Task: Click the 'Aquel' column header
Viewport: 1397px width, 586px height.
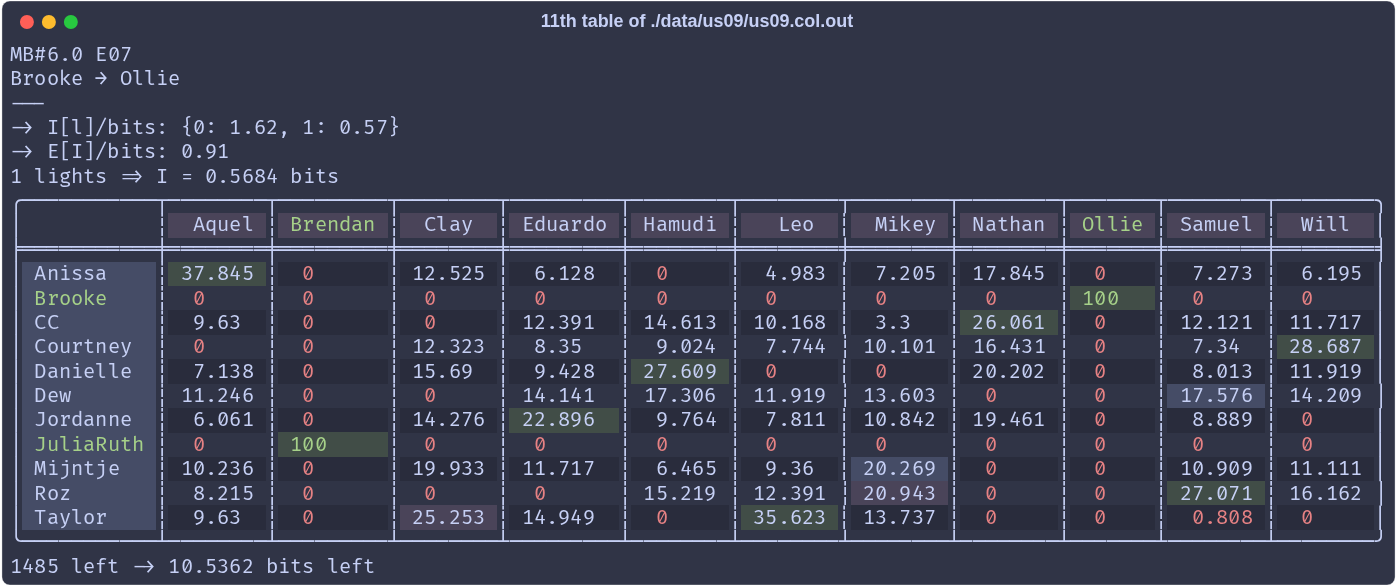Action: coord(218,224)
